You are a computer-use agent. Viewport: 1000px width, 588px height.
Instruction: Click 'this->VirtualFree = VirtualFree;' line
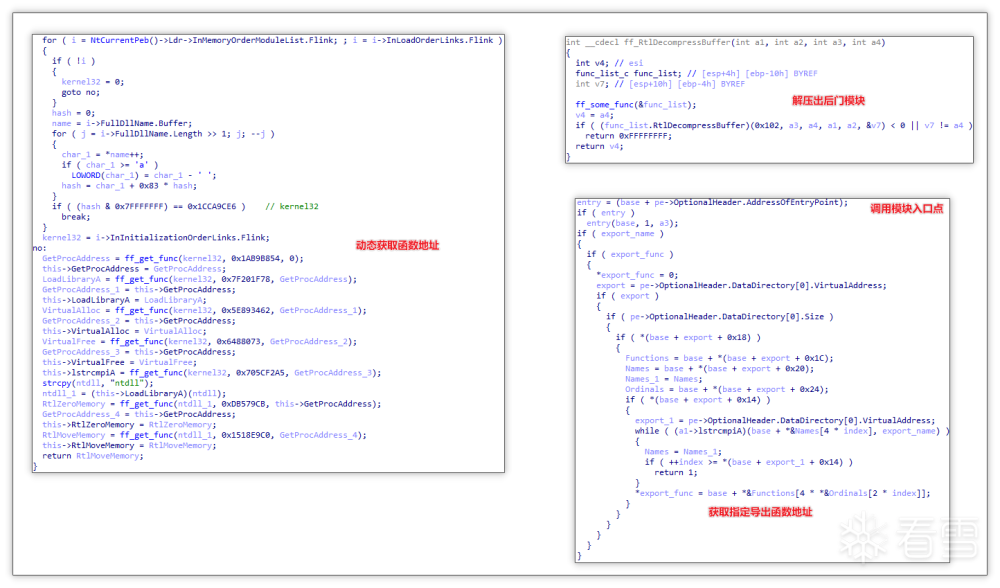point(120,362)
